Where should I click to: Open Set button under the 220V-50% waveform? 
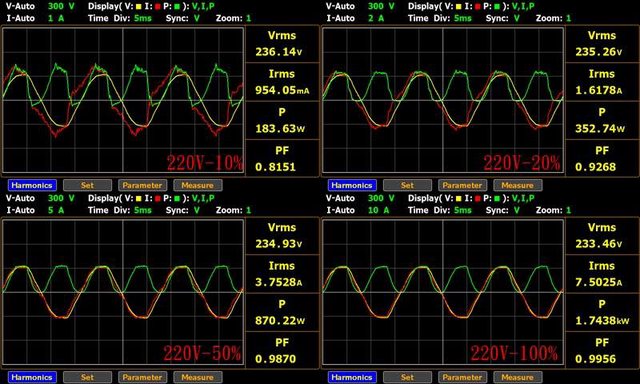[x=87, y=377]
